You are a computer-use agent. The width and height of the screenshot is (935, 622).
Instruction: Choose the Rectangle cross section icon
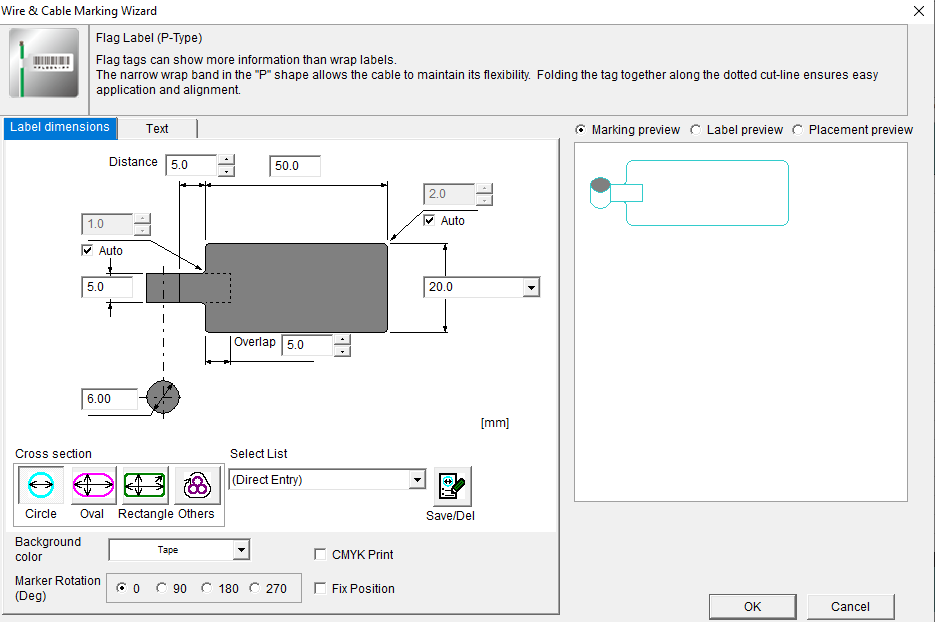click(x=145, y=486)
